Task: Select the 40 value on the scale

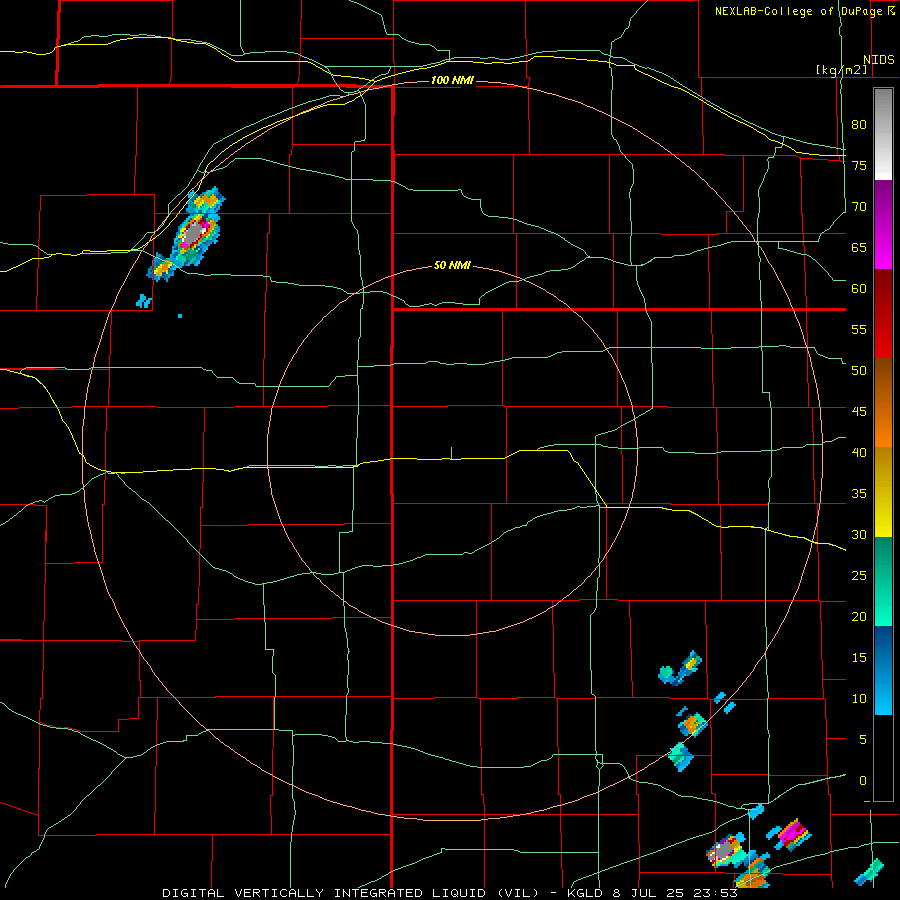Action: click(x=859, y=452)
